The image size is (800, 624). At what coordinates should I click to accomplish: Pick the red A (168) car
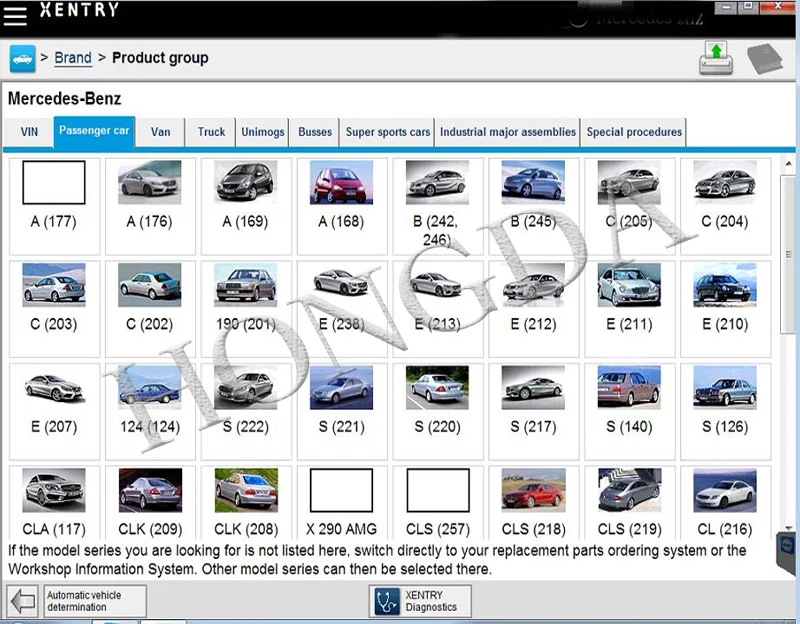coord(341,182)
